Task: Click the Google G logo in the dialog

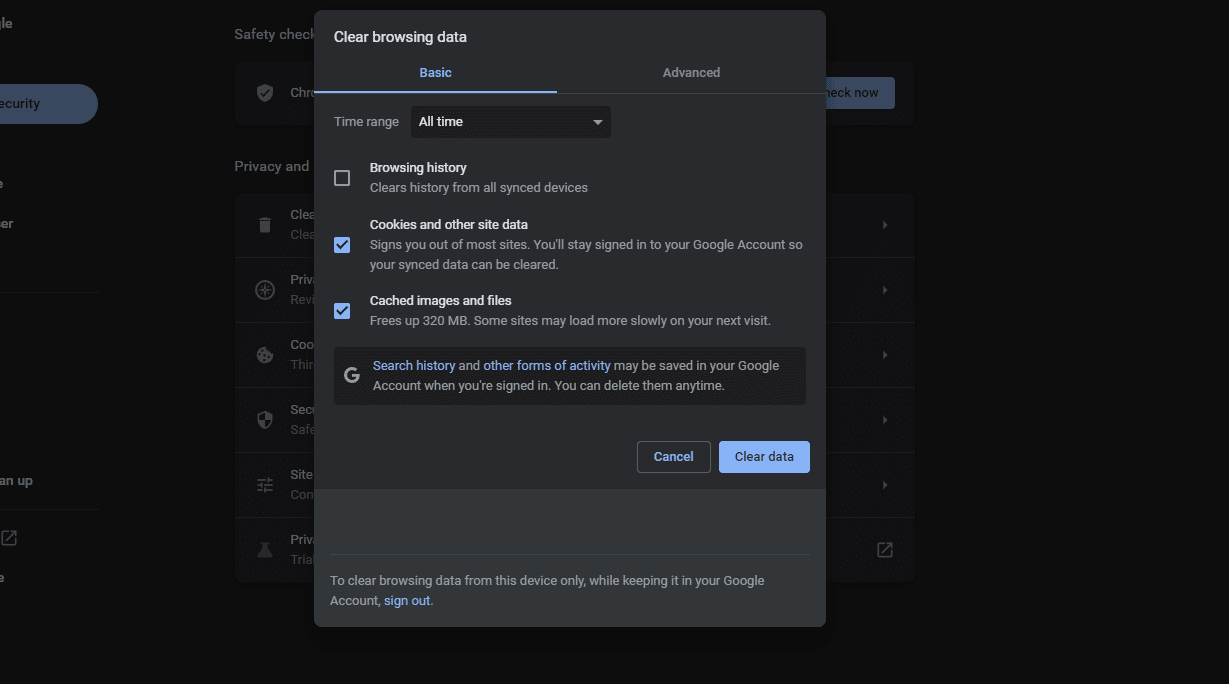Action: pos(352,376)
